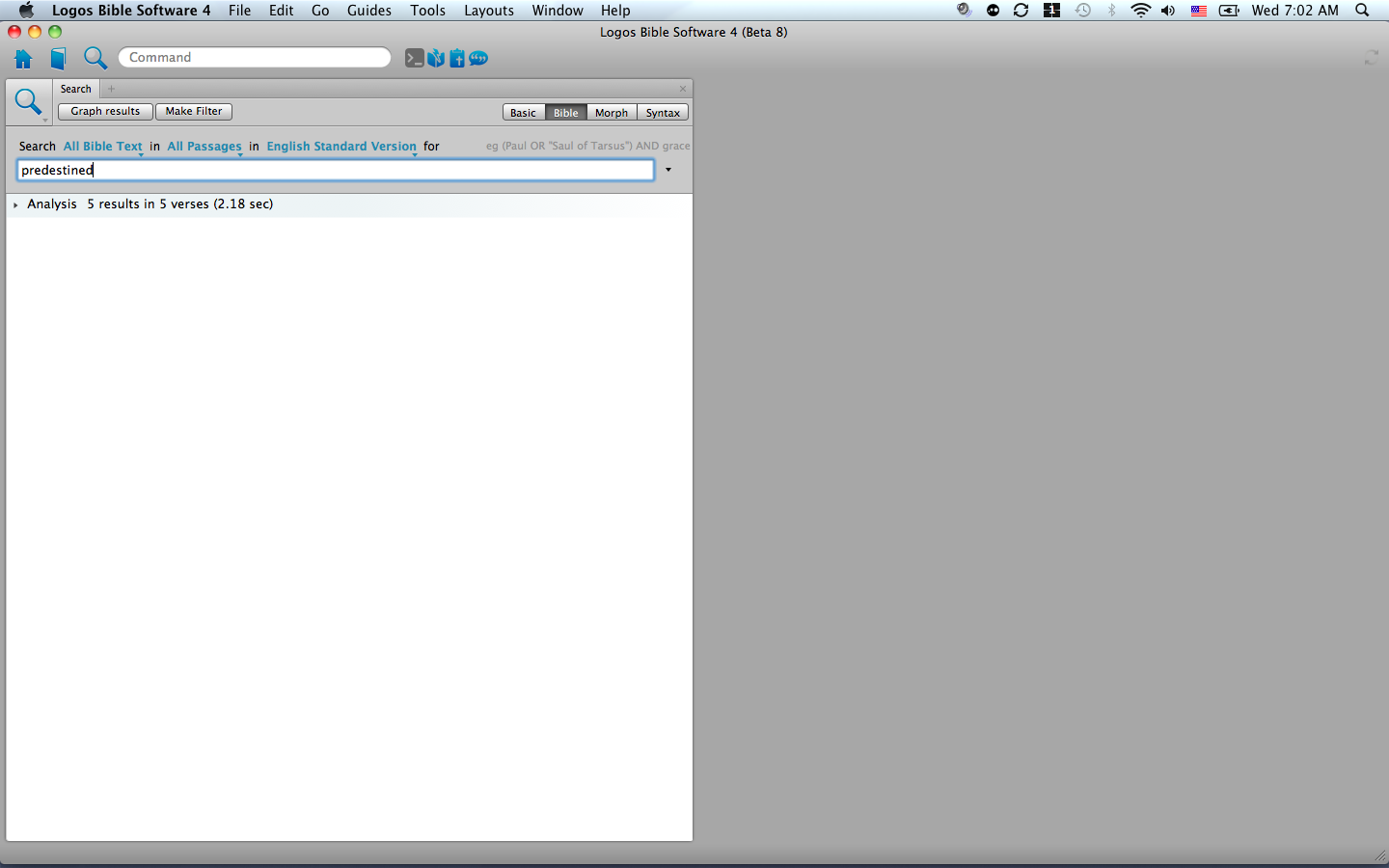The height and width of the screenshot is (868, 1389).
Task: Switch to Bible search mode
Action: [x=566, y=113]
